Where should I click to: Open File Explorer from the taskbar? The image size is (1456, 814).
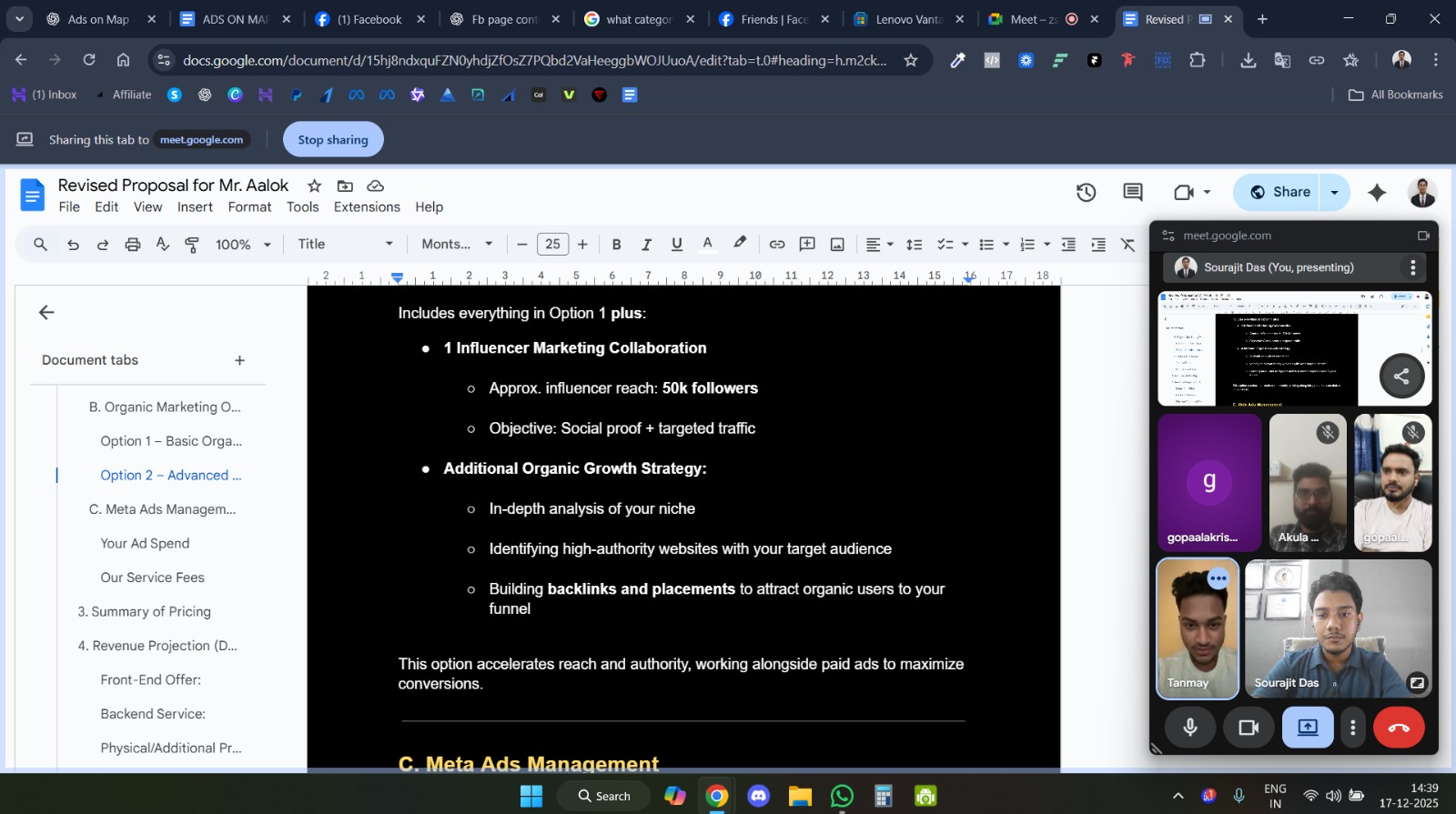[x=800, y=796]
